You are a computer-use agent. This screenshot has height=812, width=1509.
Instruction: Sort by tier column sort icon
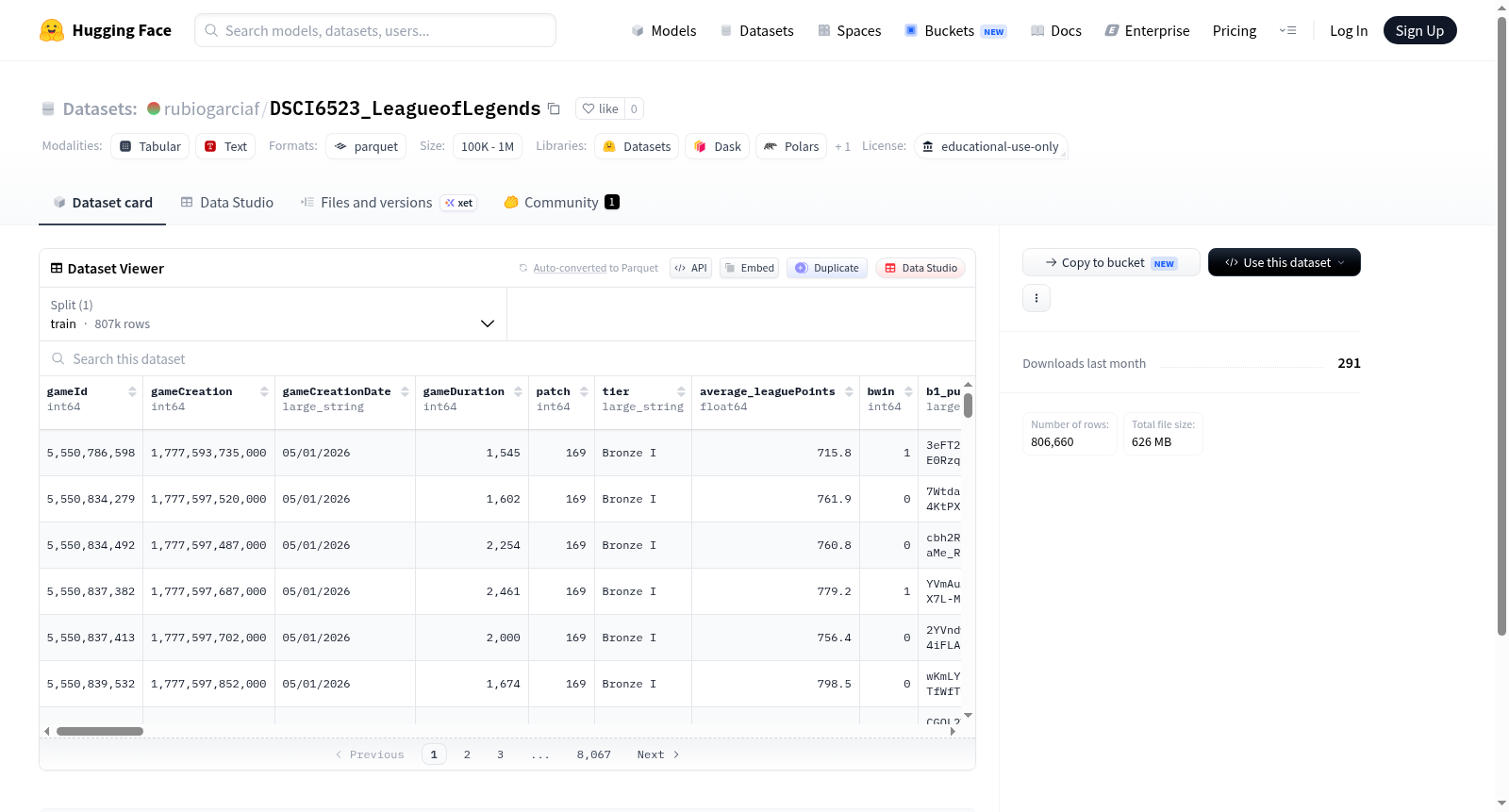pos(681,391)
